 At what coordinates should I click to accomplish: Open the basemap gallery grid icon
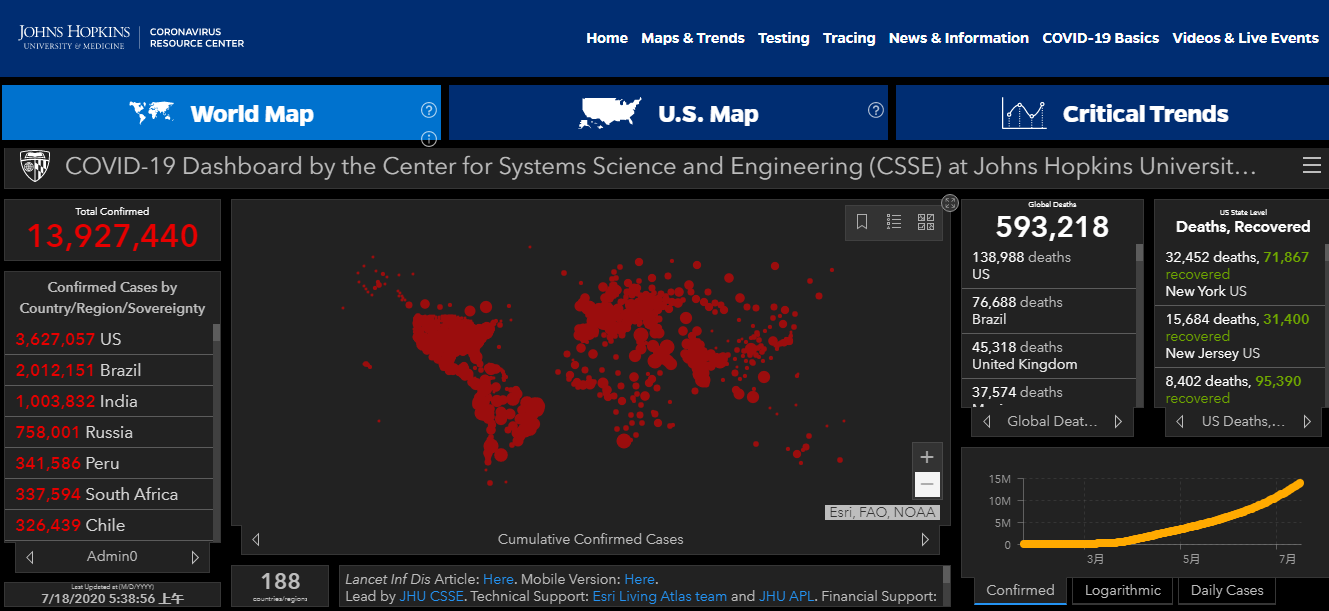tap(925, 223)
